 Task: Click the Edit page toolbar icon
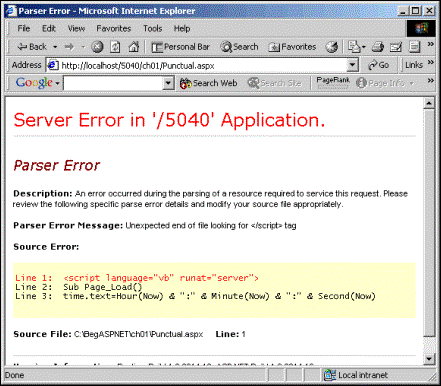tap(396, 47)
